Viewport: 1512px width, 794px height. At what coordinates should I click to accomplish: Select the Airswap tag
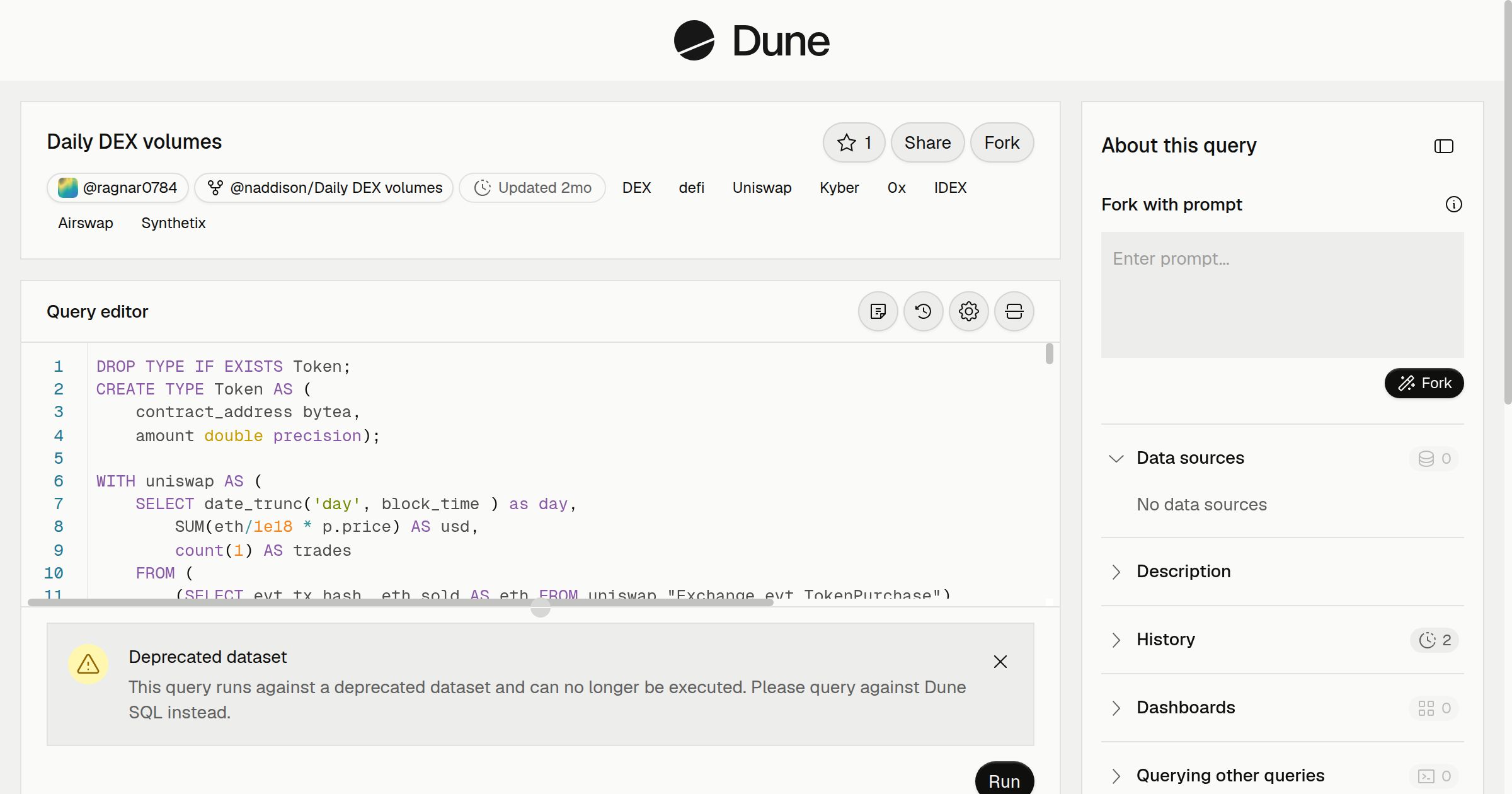tap(86, 223)
